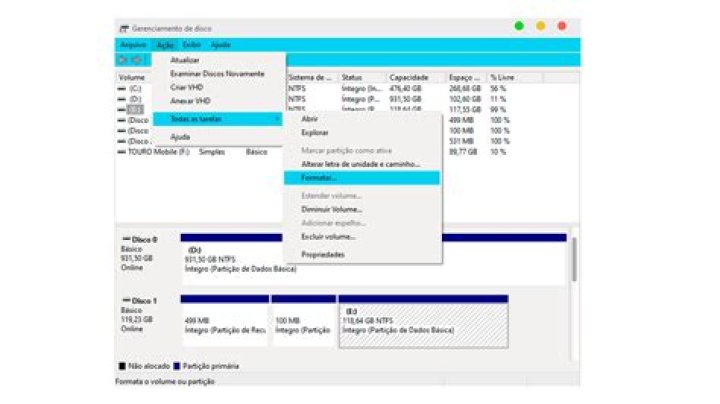Click the disk icon next to Disco 1
The height and width of the screenshot is (404, 720).
[126, 300]
